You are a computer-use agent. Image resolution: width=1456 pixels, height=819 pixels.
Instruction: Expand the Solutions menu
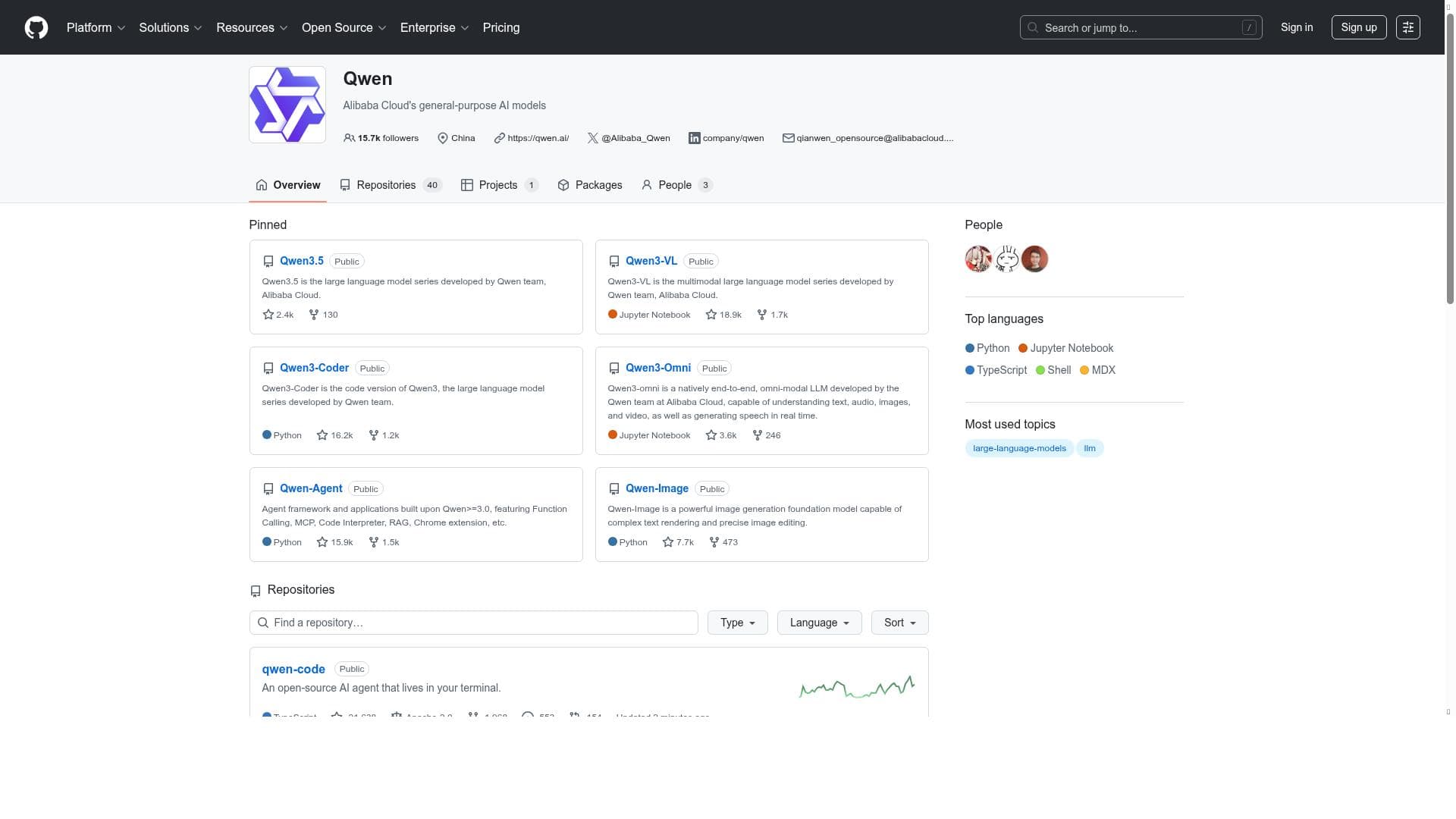(x=171, y=27)
